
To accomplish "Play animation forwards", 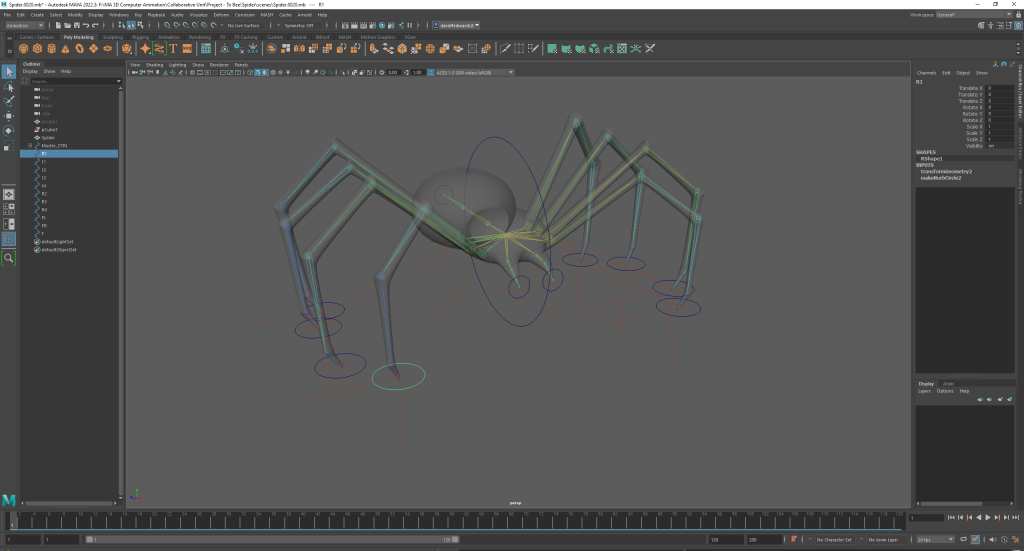I will 987,517.
